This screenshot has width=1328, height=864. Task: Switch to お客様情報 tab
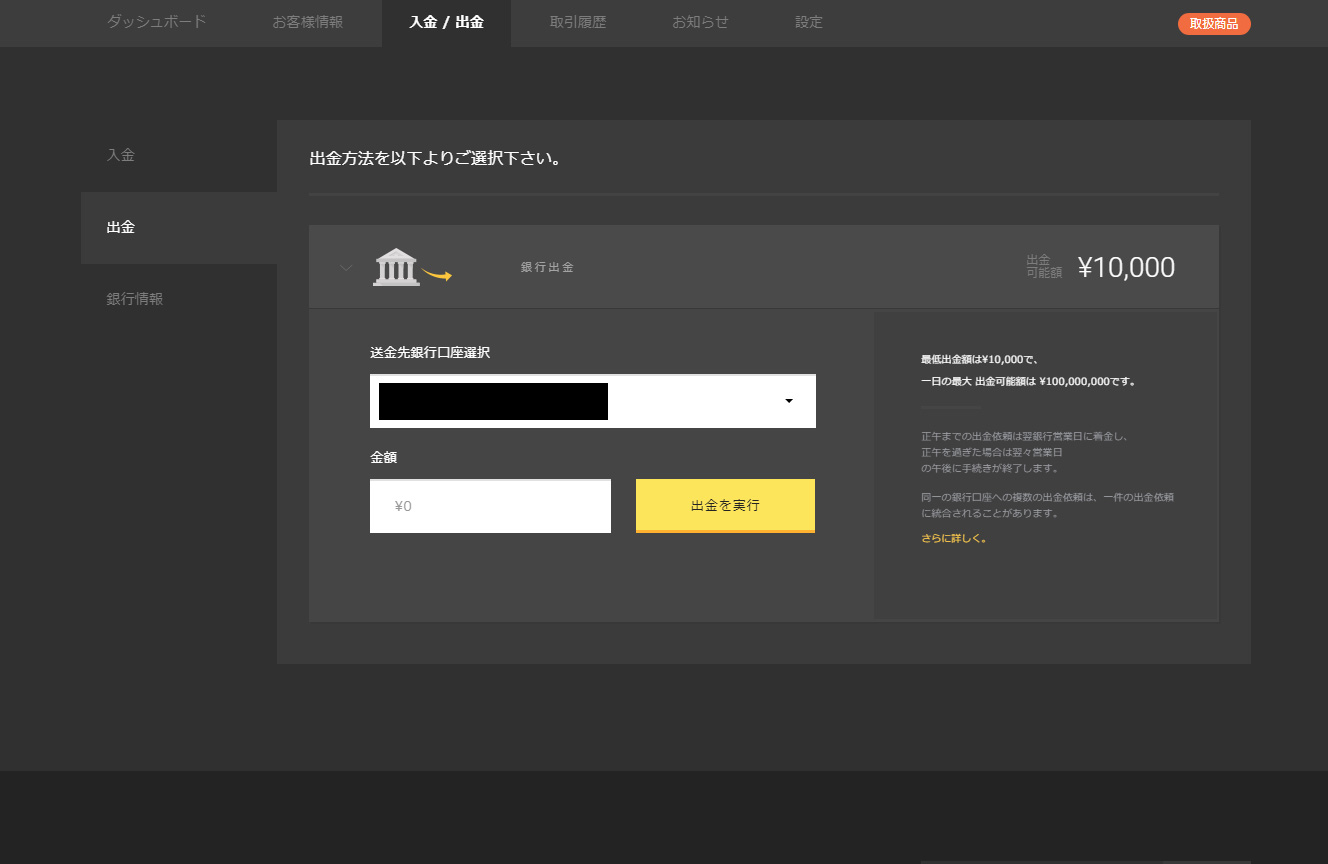(307, 22)
